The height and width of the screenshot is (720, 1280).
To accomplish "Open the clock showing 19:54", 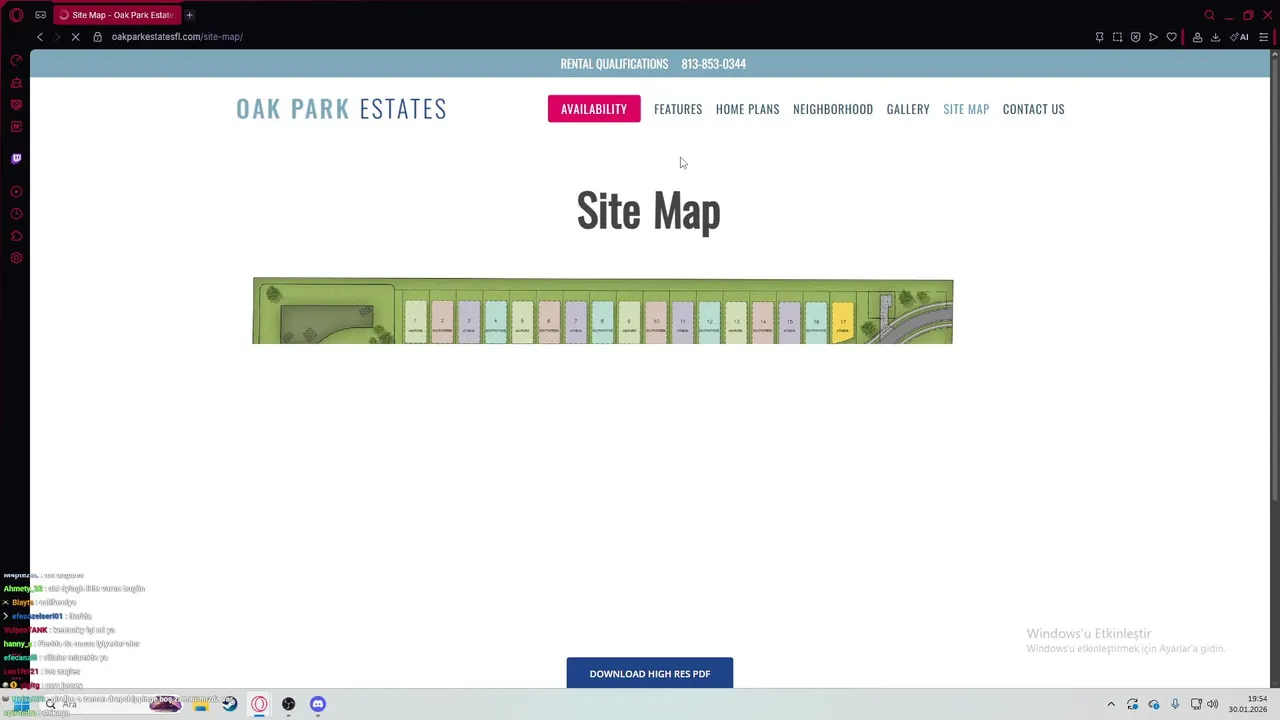I will click(x=1248, y=704).
